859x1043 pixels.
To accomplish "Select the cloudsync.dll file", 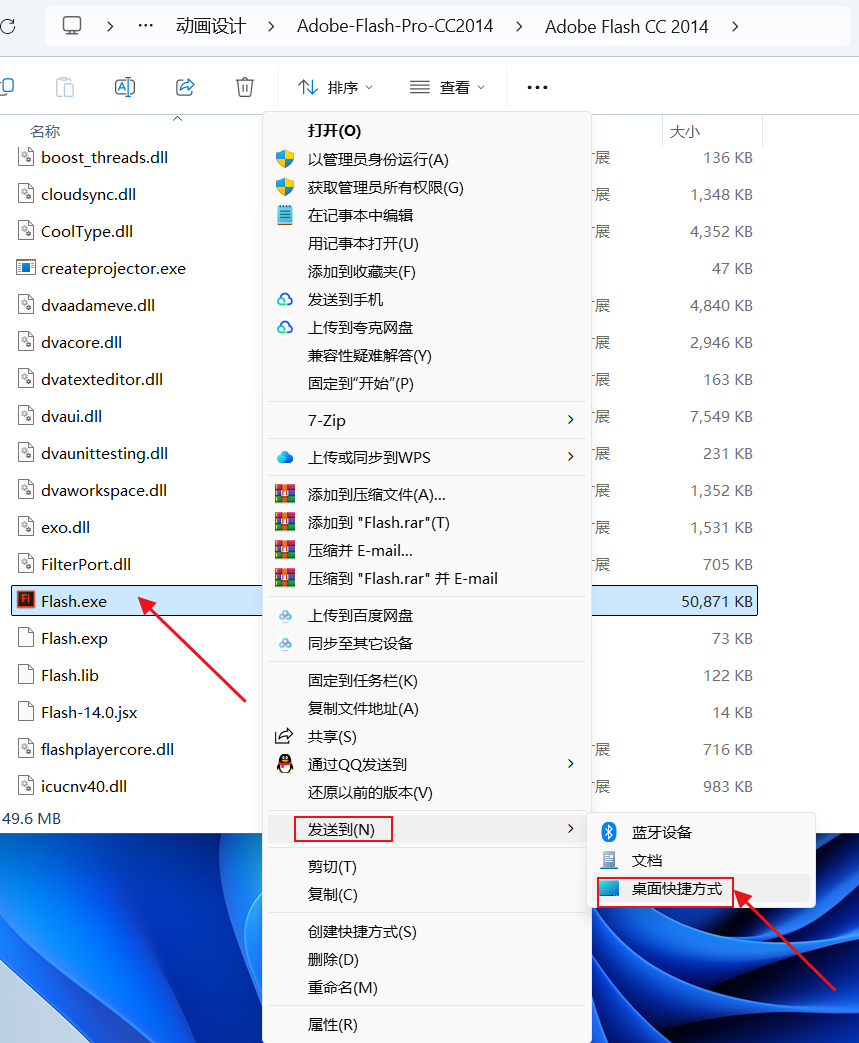I will tap(88, 195).
